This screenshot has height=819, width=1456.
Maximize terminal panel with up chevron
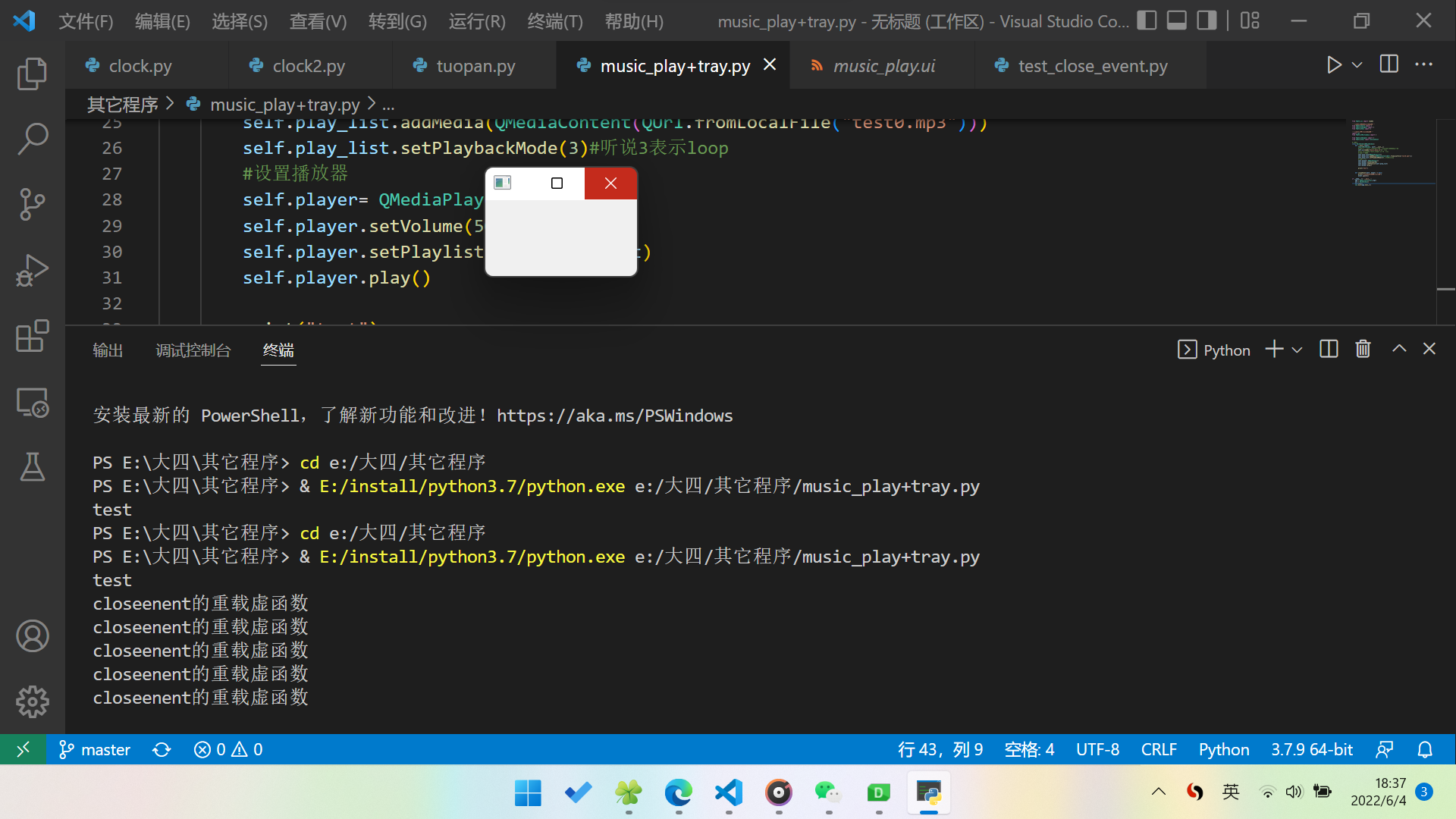(1399, 349)
